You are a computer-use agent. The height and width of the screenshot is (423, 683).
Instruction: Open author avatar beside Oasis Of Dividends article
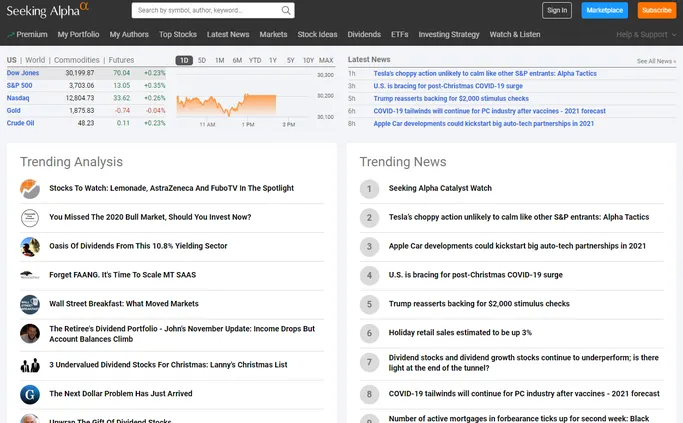pos(30,247)
